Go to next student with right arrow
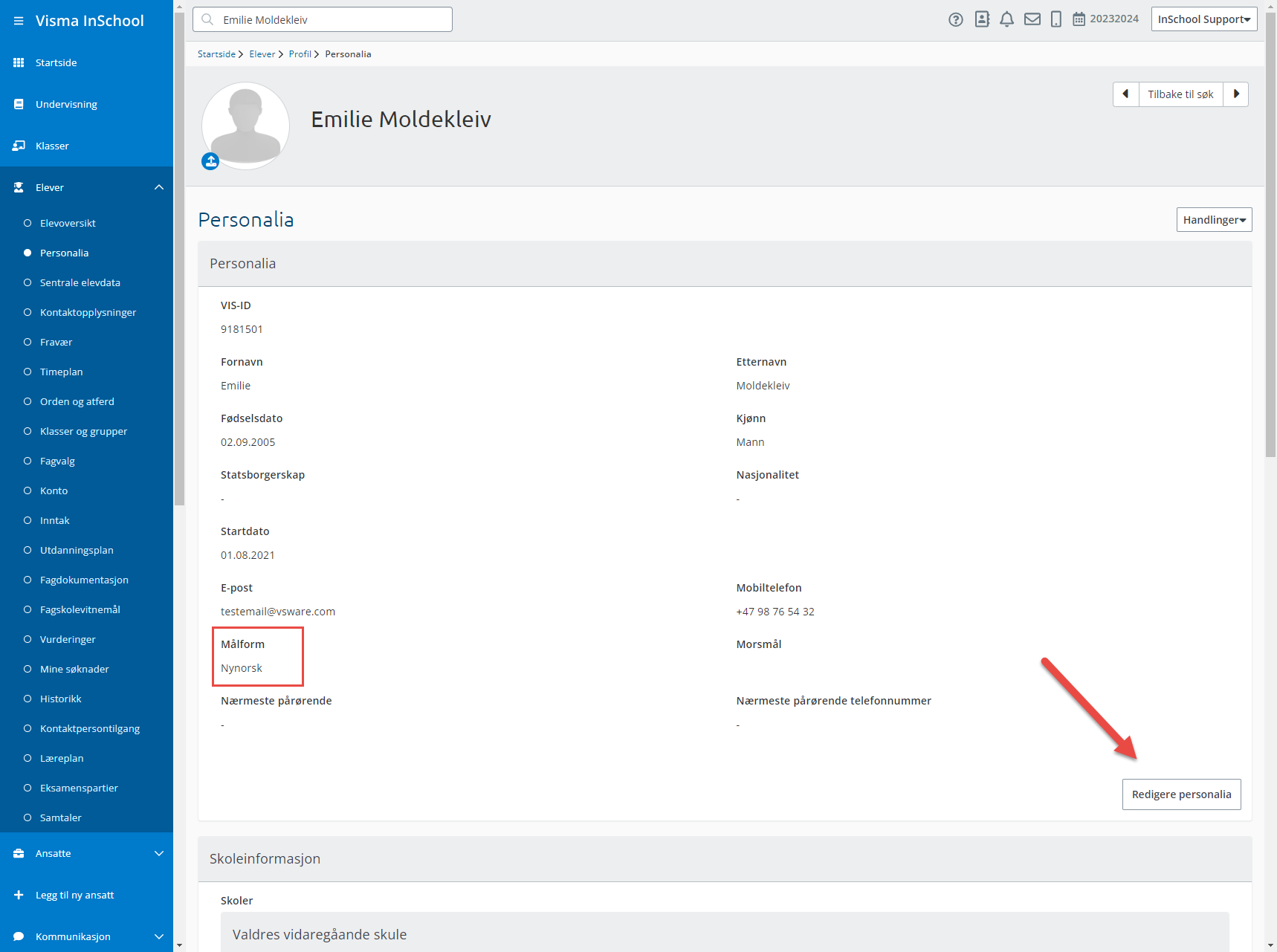1277x952 pixels. pyautogui.click(x=1236, y=94)
